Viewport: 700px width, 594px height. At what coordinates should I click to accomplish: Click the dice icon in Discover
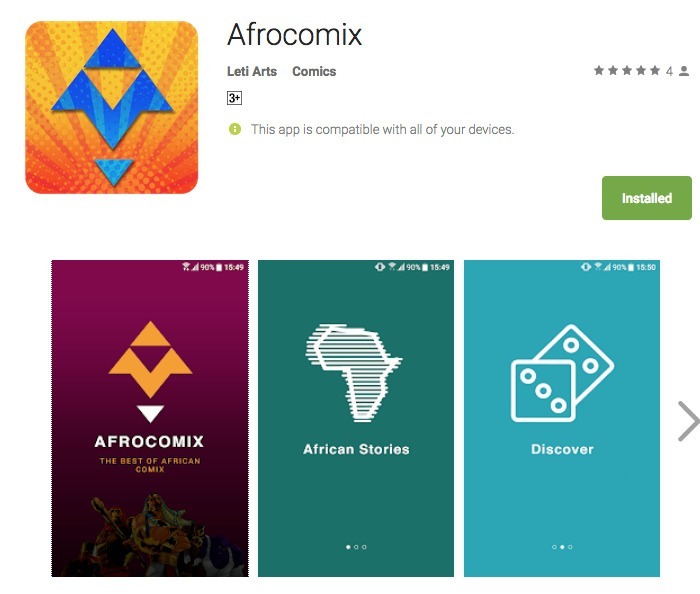pyautogui.click(x=562, y=373)
